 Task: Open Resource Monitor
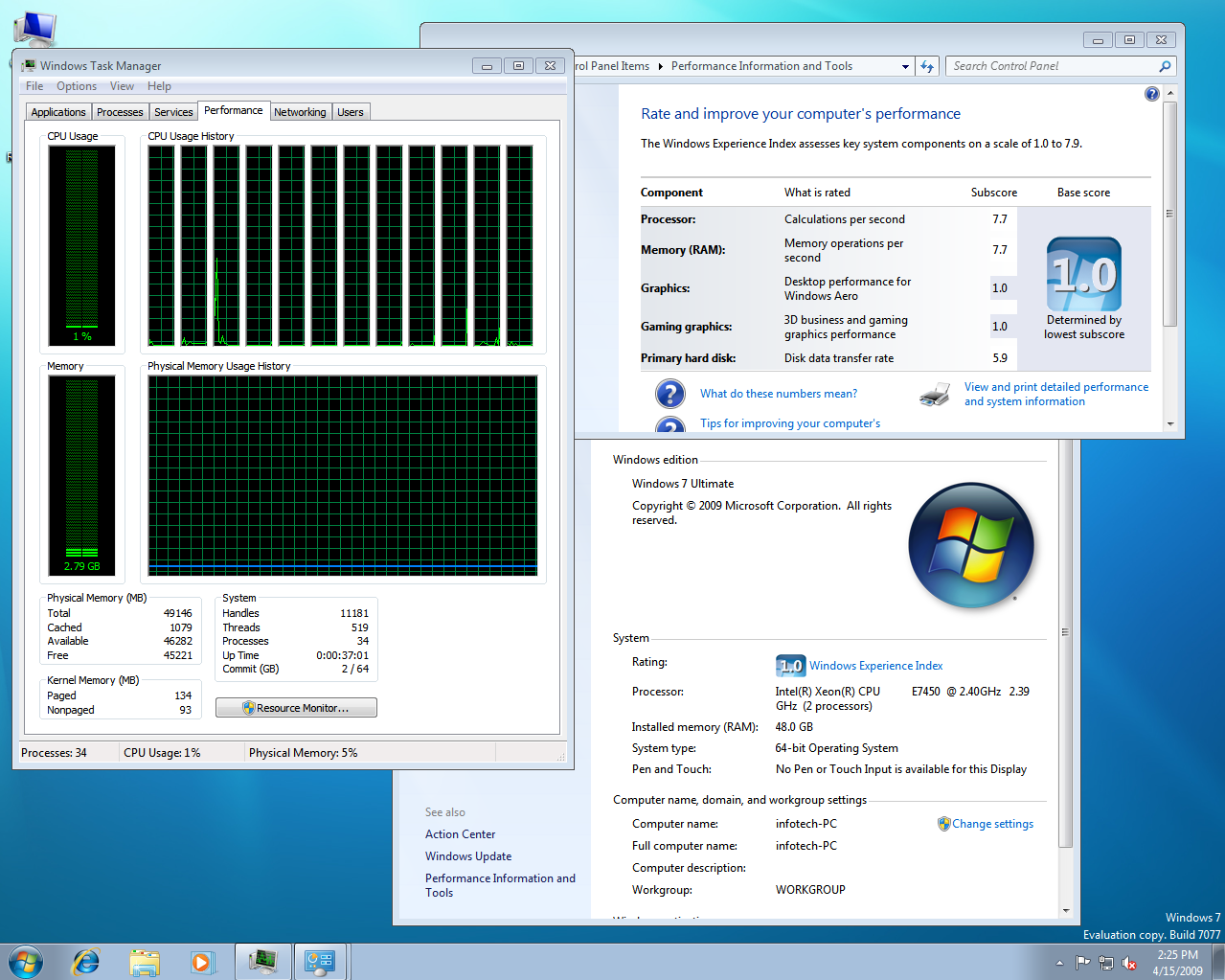(x=296, y=707)
